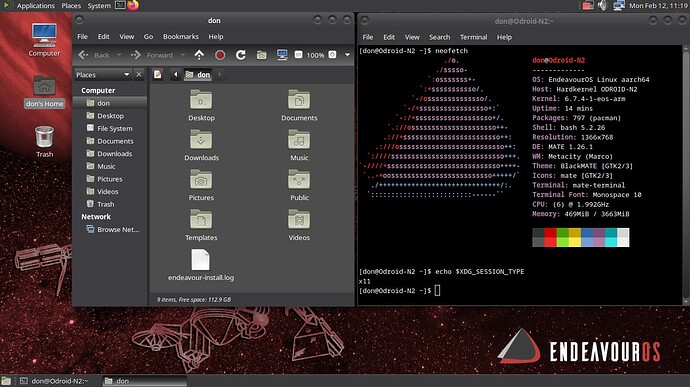
Task: Open the network icon in system tray
Action: [x=619, y=5]
